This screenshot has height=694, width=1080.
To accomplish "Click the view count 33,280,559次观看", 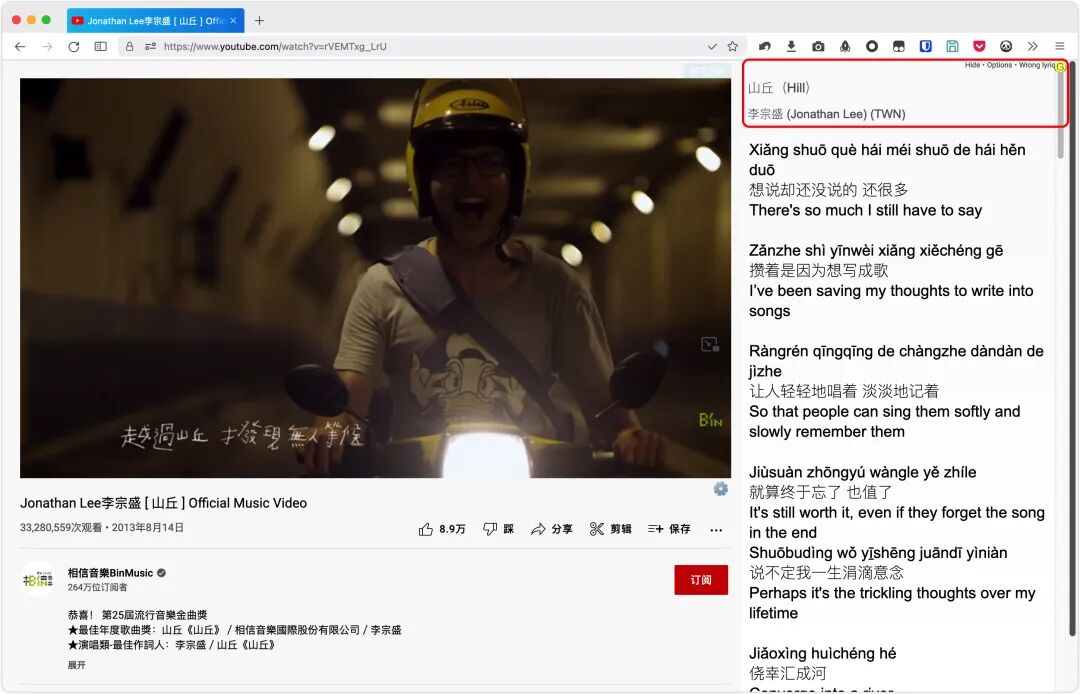I will point(61,527).
